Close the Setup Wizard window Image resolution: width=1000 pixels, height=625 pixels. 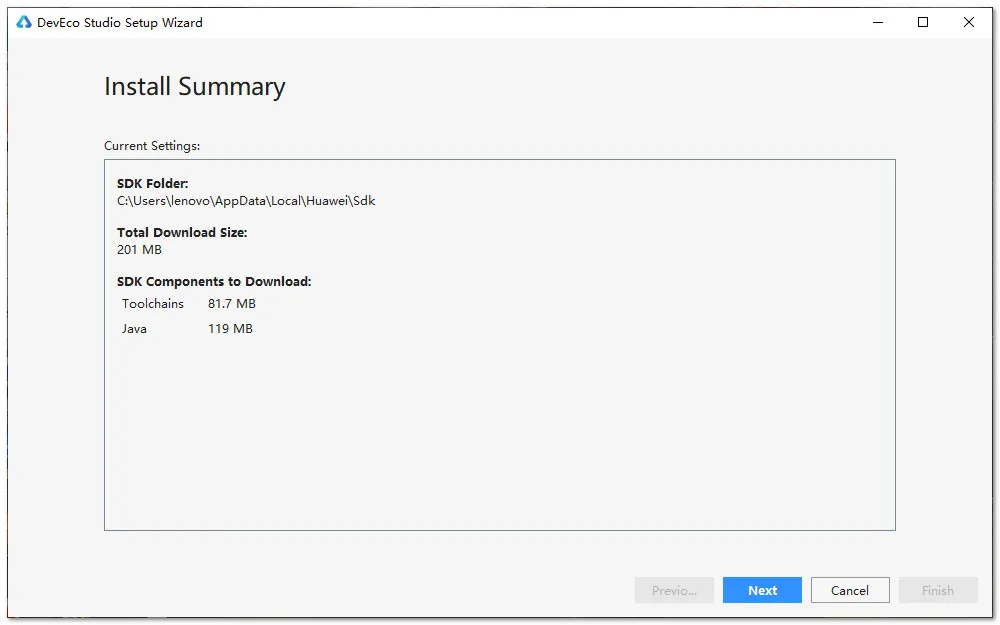coord(969,22)
